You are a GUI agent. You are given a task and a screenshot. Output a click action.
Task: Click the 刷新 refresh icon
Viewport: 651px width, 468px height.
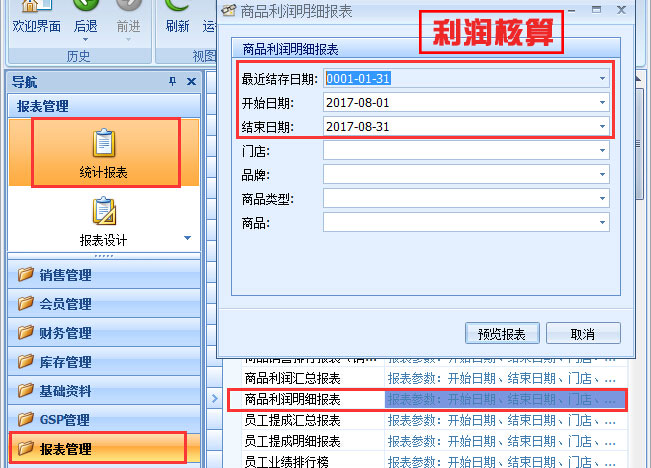tap(177, 8)
